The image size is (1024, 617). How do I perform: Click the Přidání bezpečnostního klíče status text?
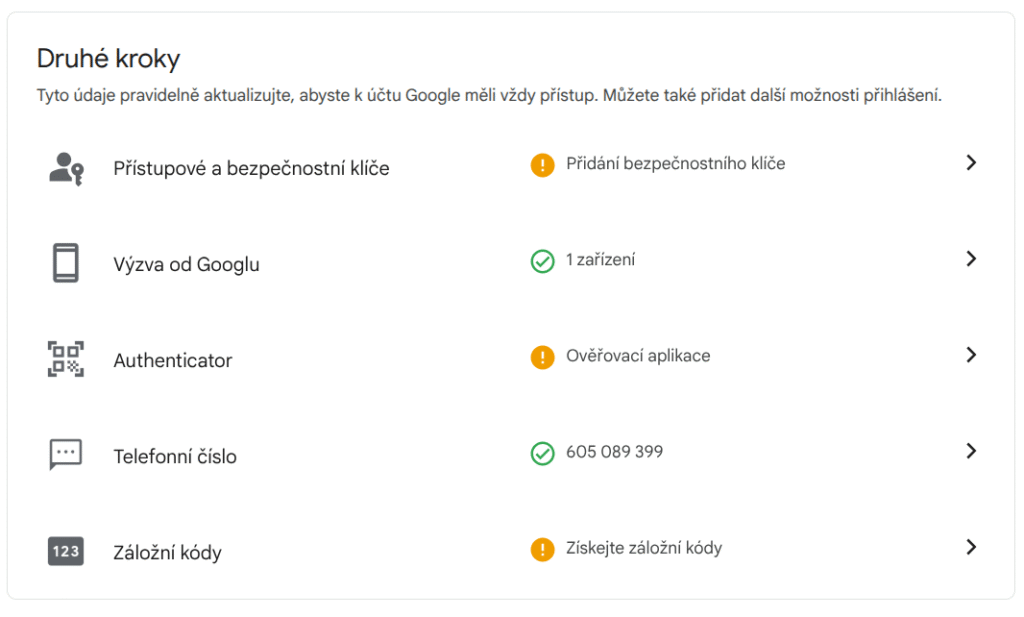click(675, 163)
